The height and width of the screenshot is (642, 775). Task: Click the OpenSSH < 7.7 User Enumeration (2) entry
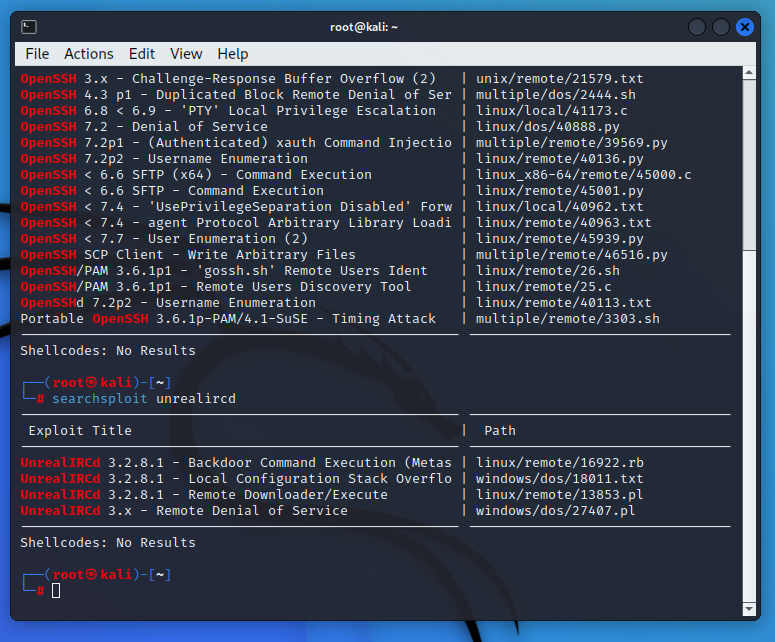tap(164, 239)
